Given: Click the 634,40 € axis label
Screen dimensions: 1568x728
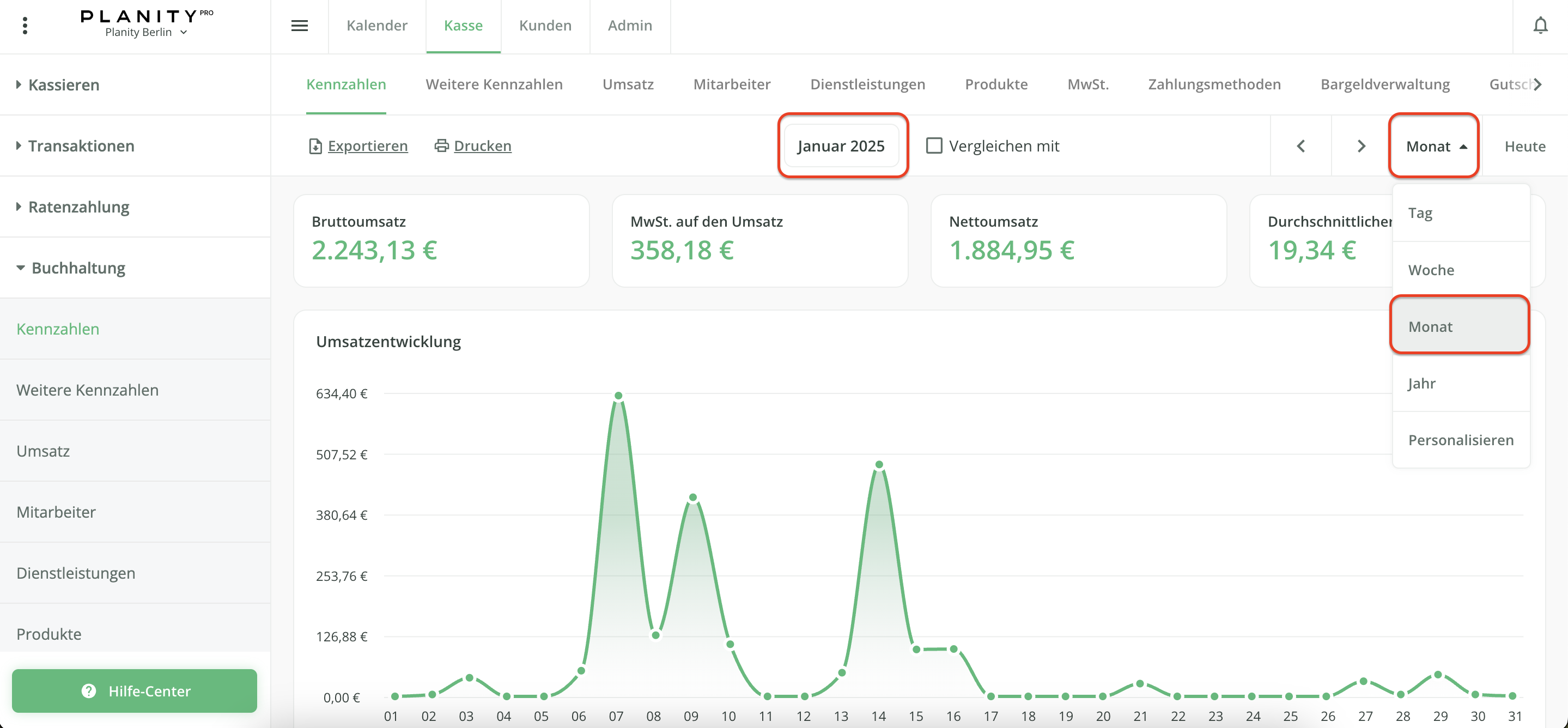Looking at the screenshot, I should click(x=342, y=394).
